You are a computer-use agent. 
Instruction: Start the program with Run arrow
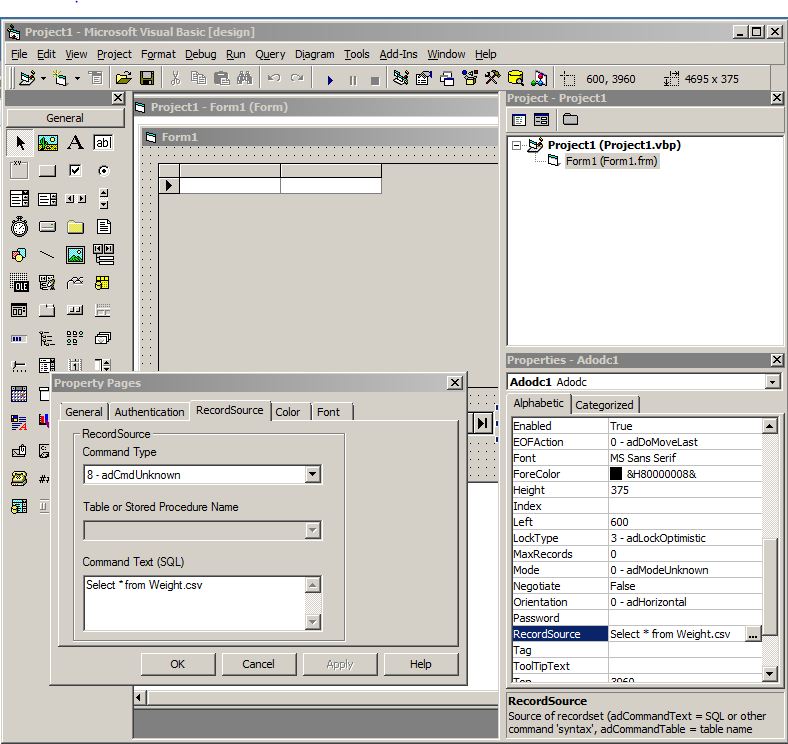[x=330, y=79]
